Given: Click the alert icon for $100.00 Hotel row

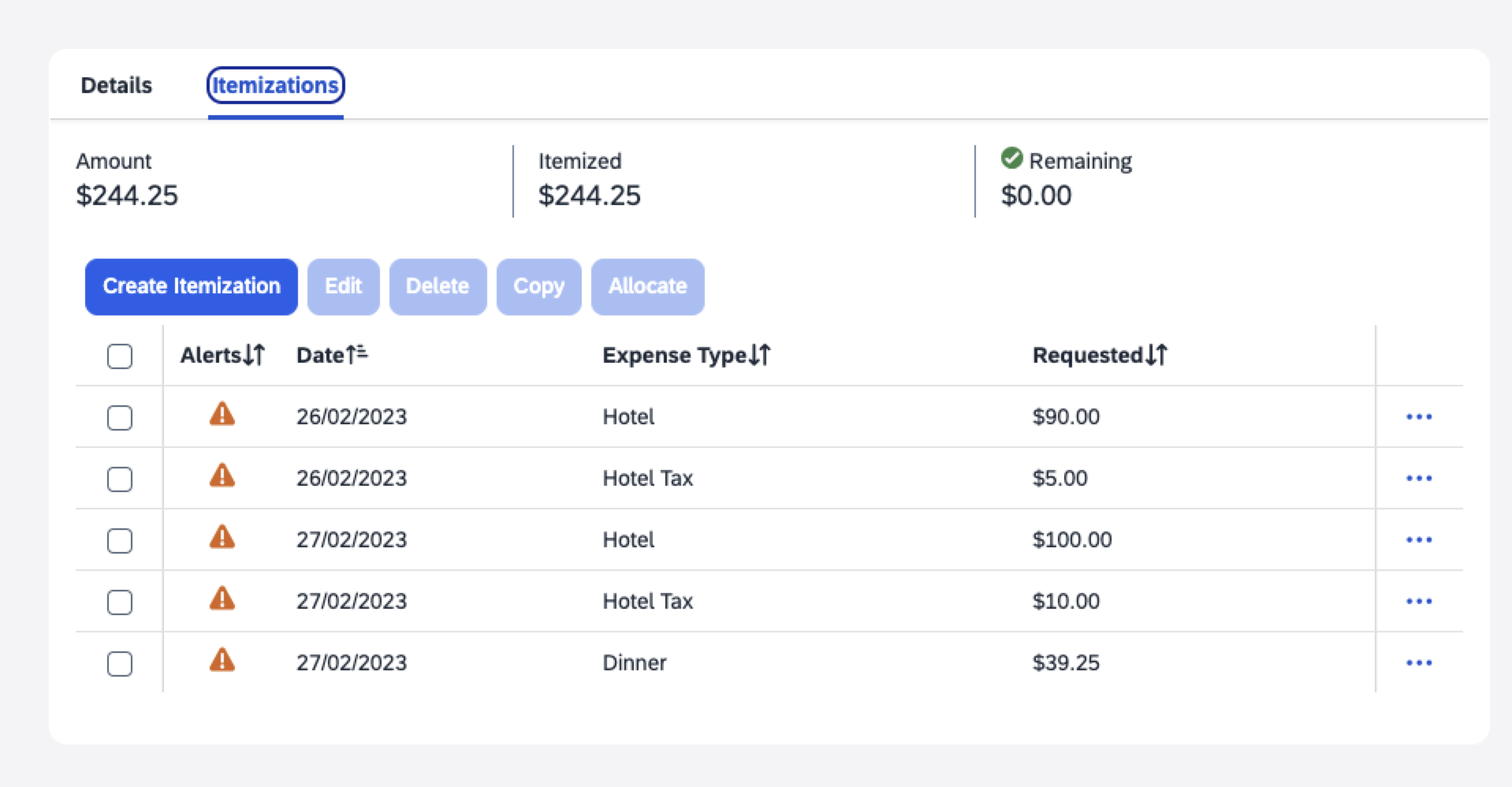Looking at the screenshot, I should pos(222,537).
